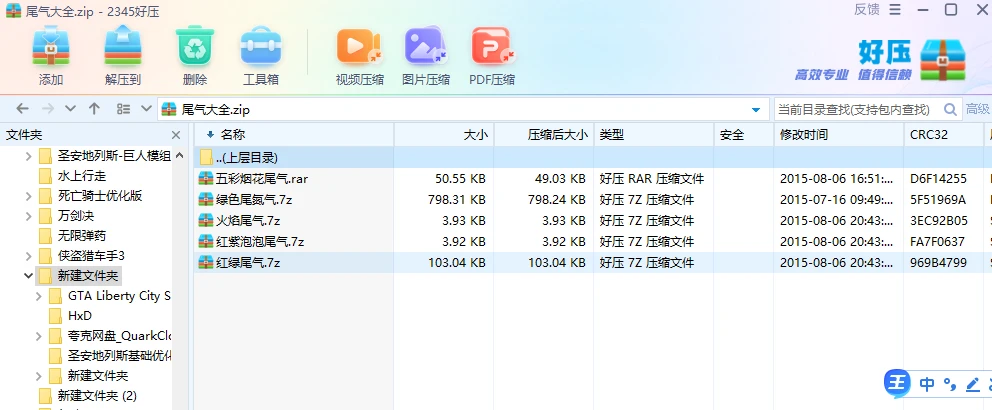Click the archive icon of 红绿尾气.7z
Viewport: 992px width, 410px height.
tap(206, 263)
